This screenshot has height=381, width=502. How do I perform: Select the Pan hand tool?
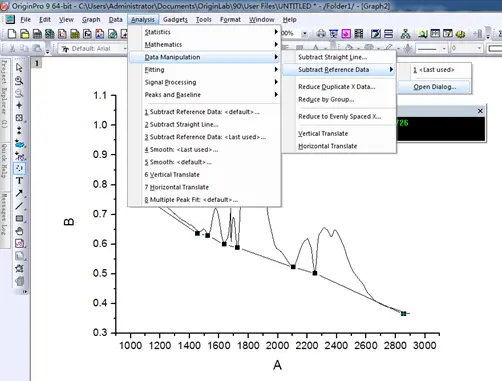point(19,231)
